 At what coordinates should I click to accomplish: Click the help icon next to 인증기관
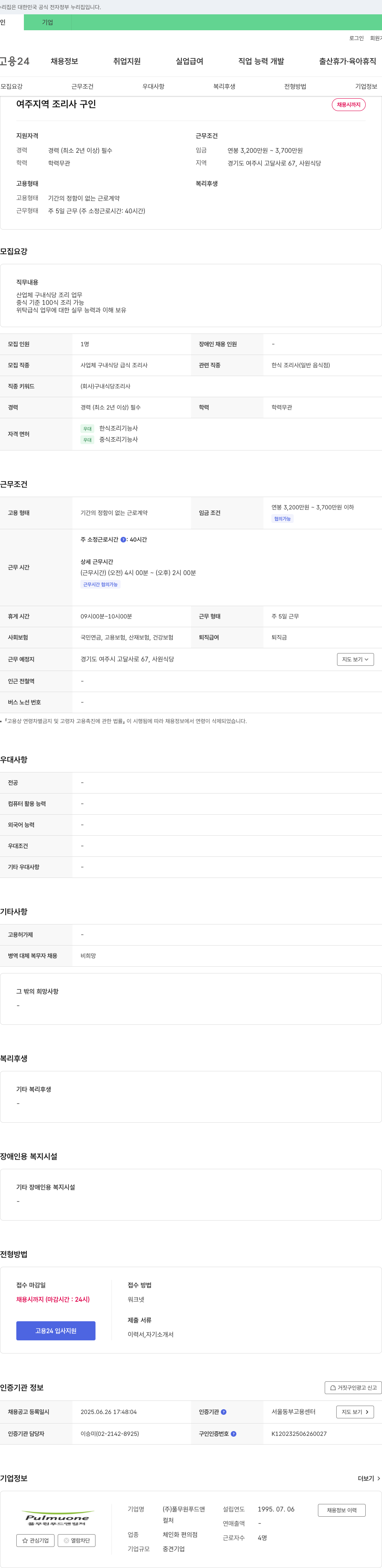click(x=223, y=1412)
